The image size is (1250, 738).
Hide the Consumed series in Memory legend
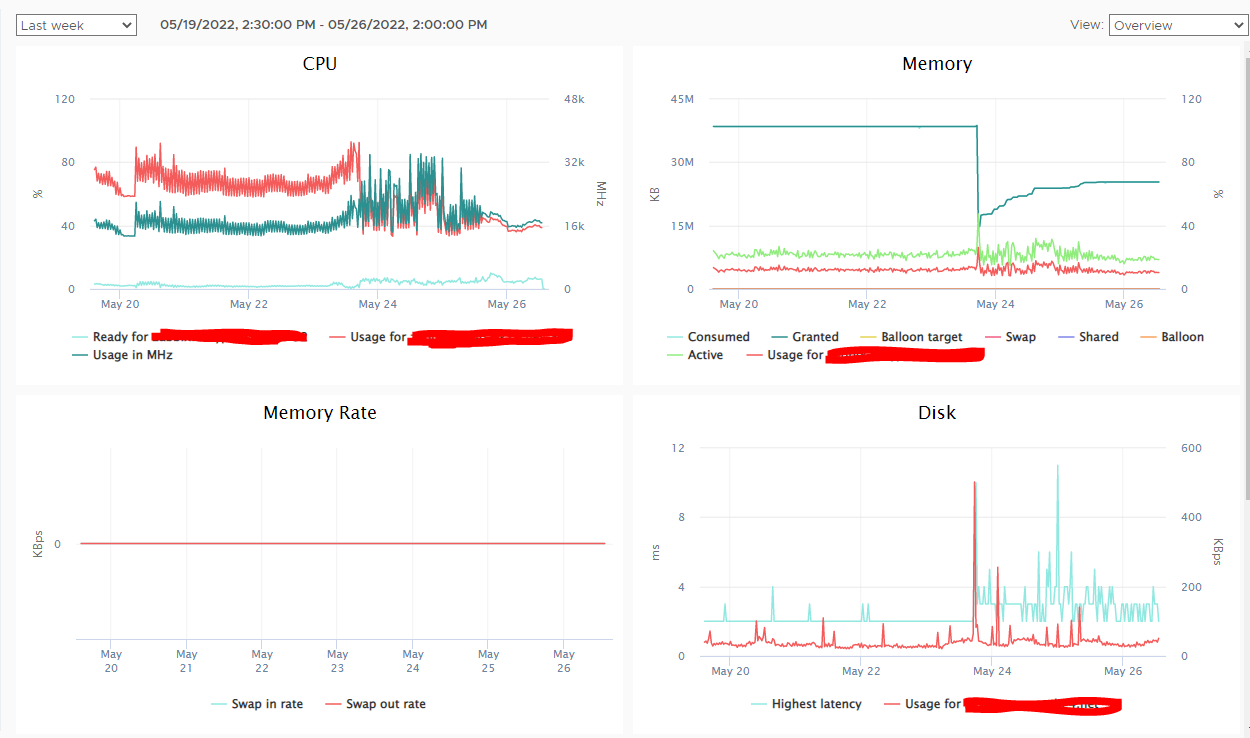click(708, 337)
